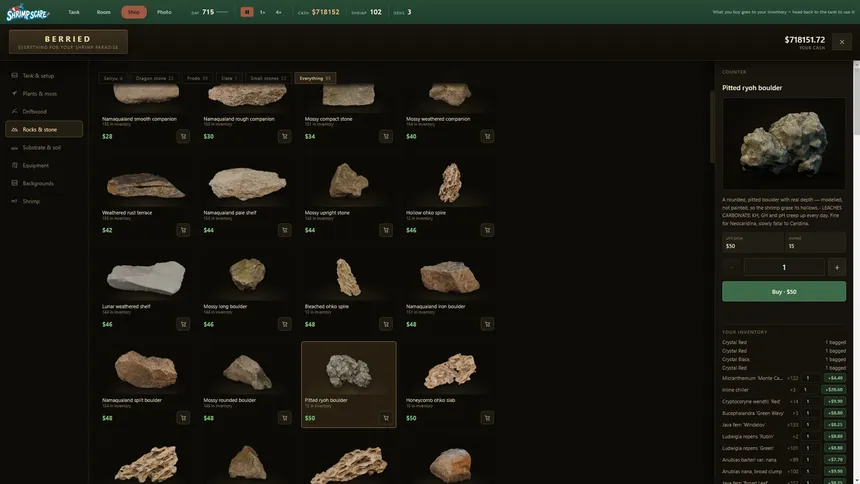This screenshot has width=860, height=484.
Task: Add Hollow ohko spire to cart
Action: [x=487, y=230]
